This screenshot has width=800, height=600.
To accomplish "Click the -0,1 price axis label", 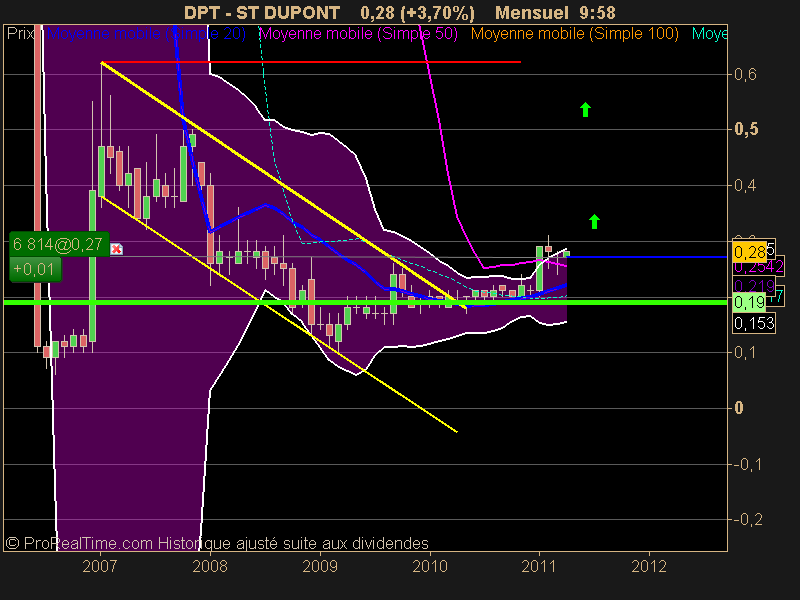I will pos(748,464).
